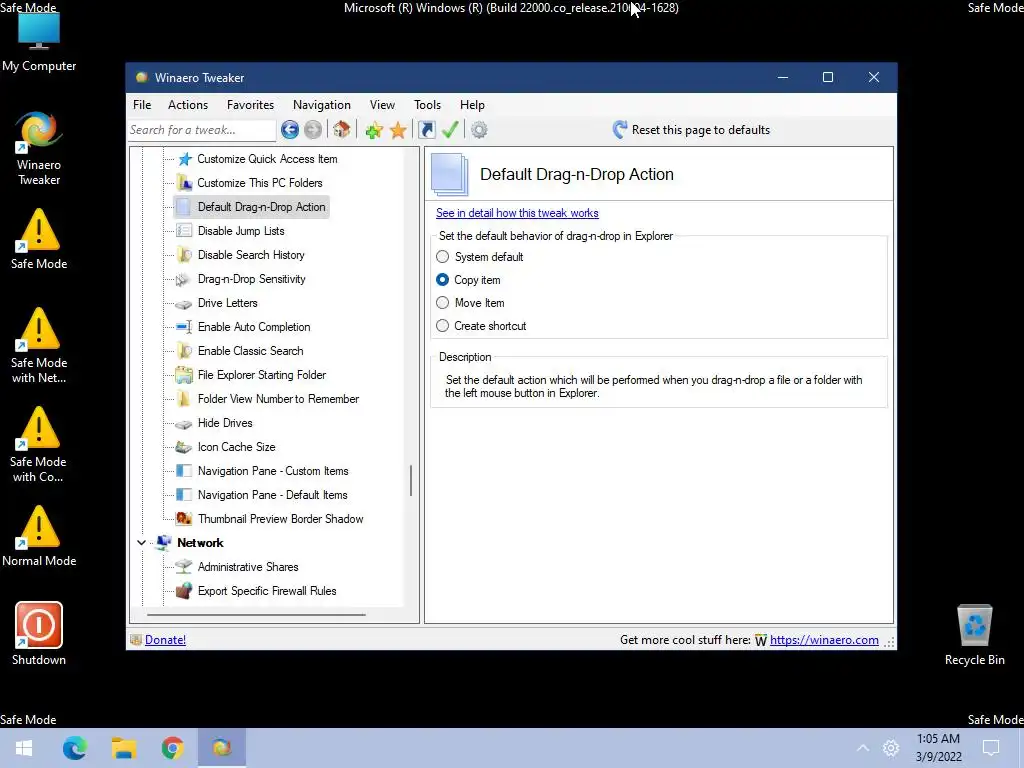Click Reset this page to defaults
The image size is (1024, 768).
691,130
